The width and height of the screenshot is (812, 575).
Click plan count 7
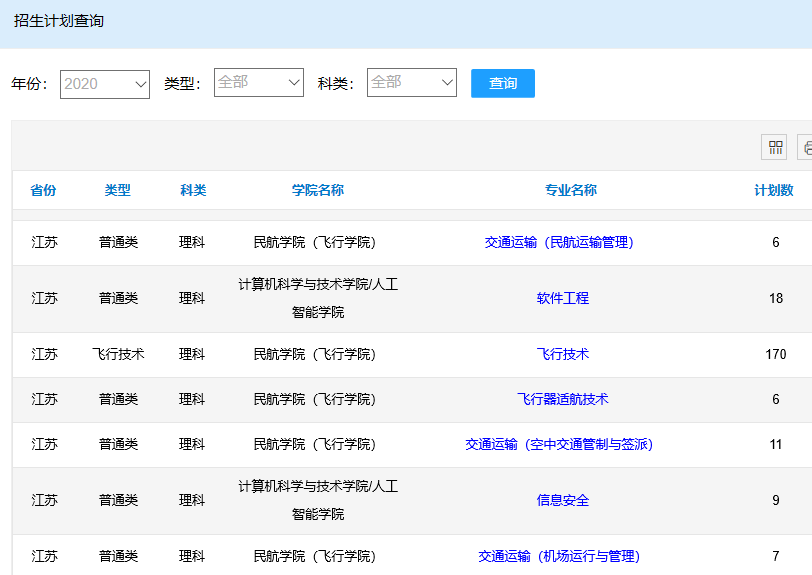[776, 556]
